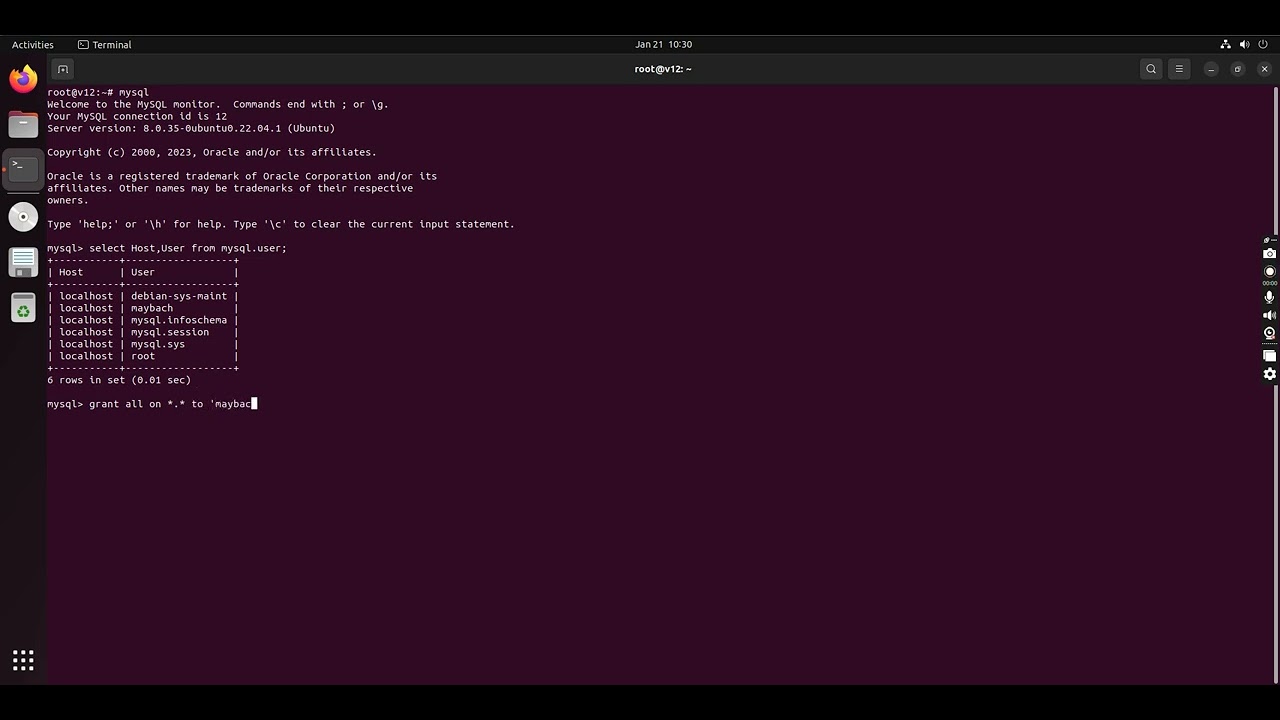Toggle the webcam in recorder panel
Viewport: 1280px width, 720px height.
point(1270,333)
